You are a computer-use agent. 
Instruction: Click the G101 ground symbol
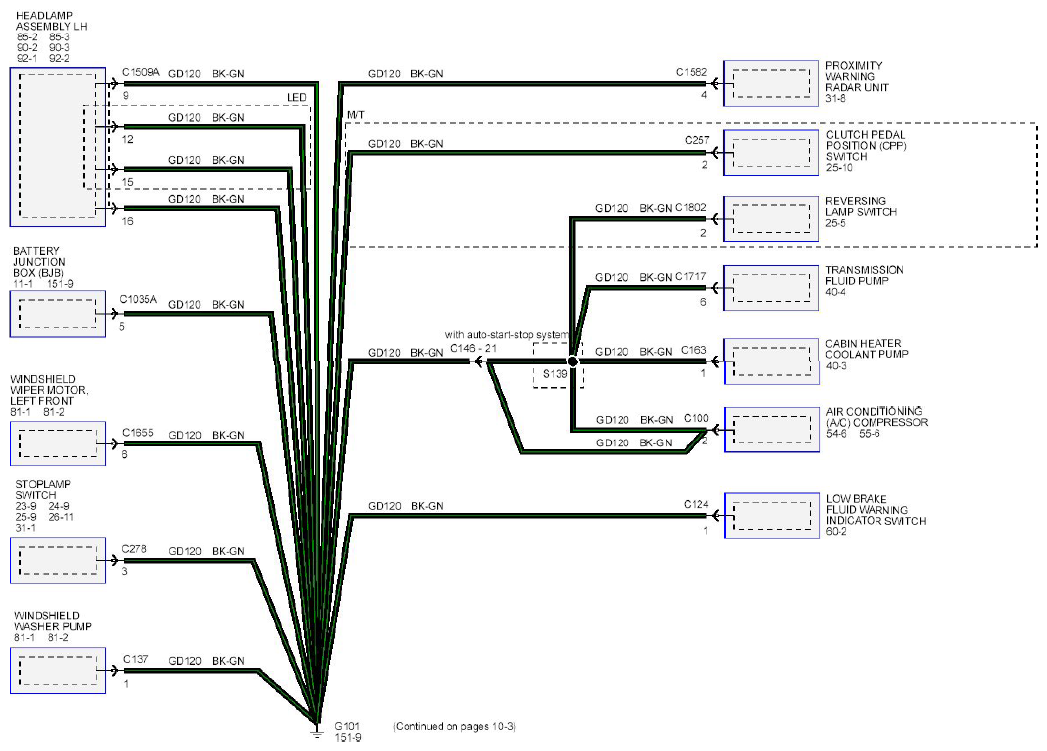[317, 729]
